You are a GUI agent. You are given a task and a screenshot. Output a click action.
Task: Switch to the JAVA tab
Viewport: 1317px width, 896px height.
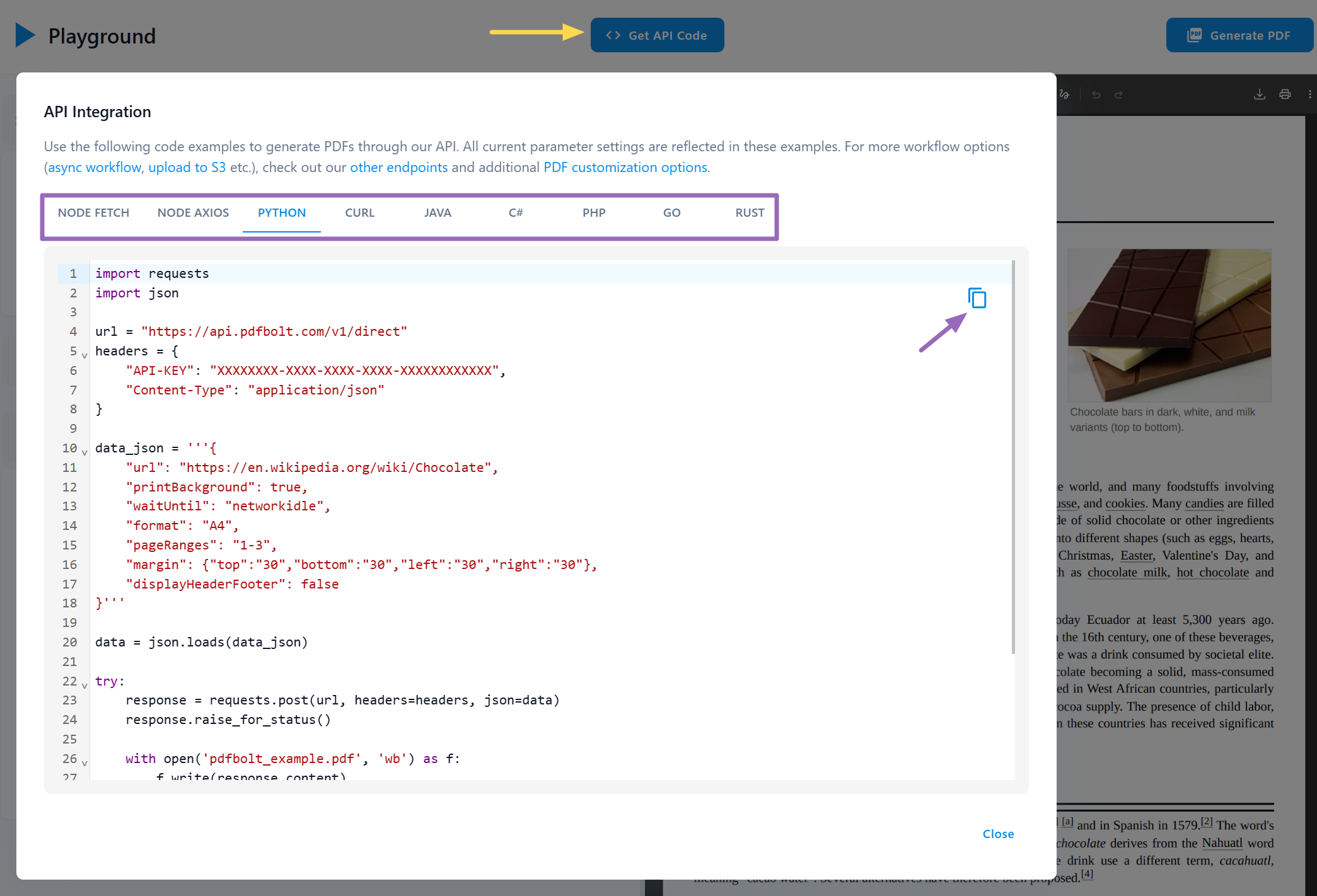(437, 212)
